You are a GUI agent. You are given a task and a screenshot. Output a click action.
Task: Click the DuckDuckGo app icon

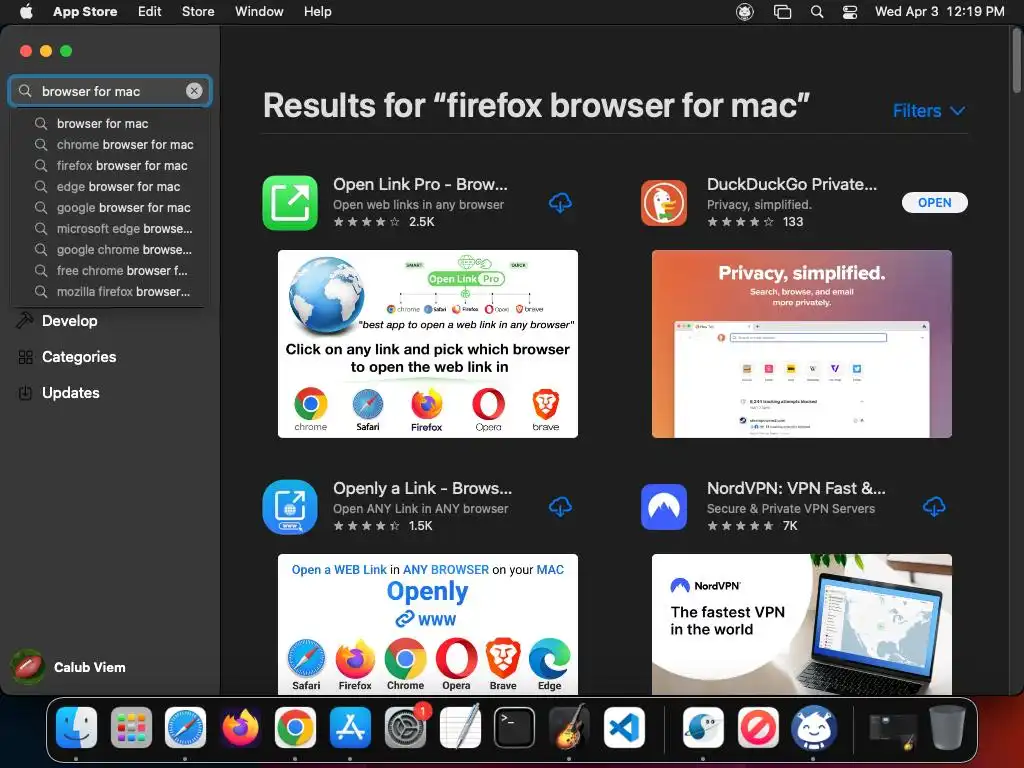coord(664,203)
